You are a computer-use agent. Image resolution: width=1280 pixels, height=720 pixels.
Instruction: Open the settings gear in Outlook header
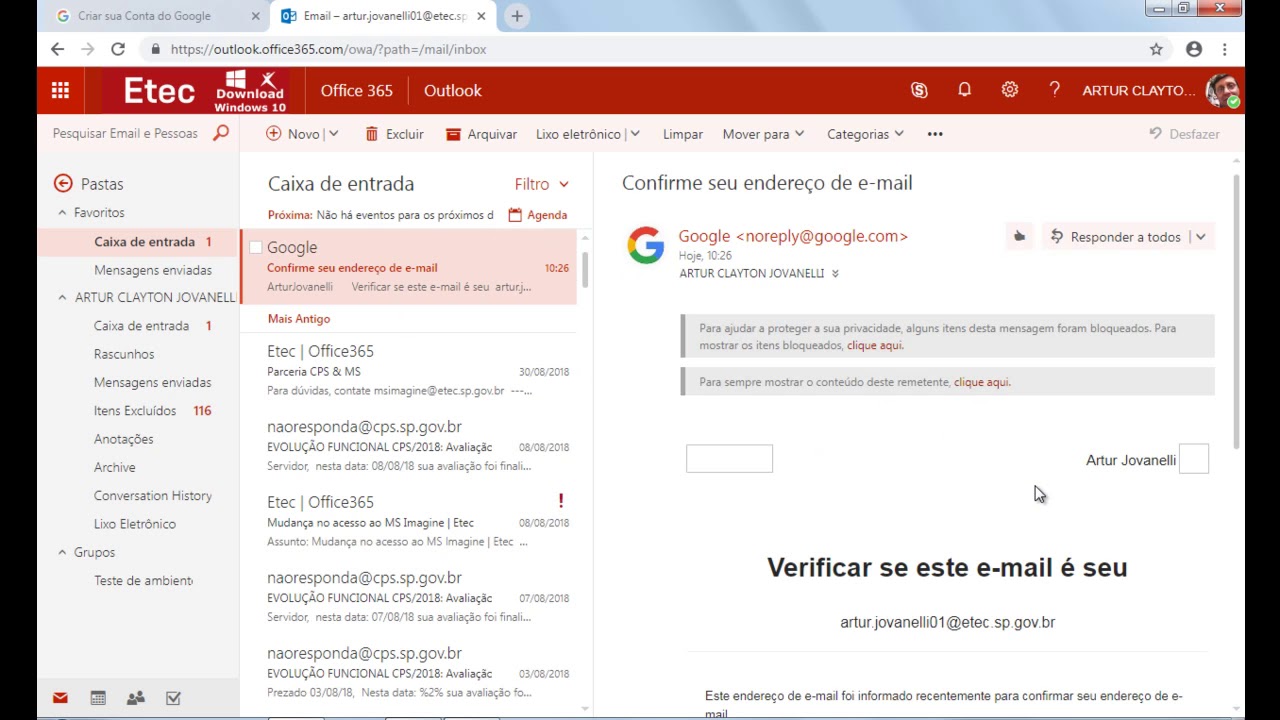[x=1010, y=90]
